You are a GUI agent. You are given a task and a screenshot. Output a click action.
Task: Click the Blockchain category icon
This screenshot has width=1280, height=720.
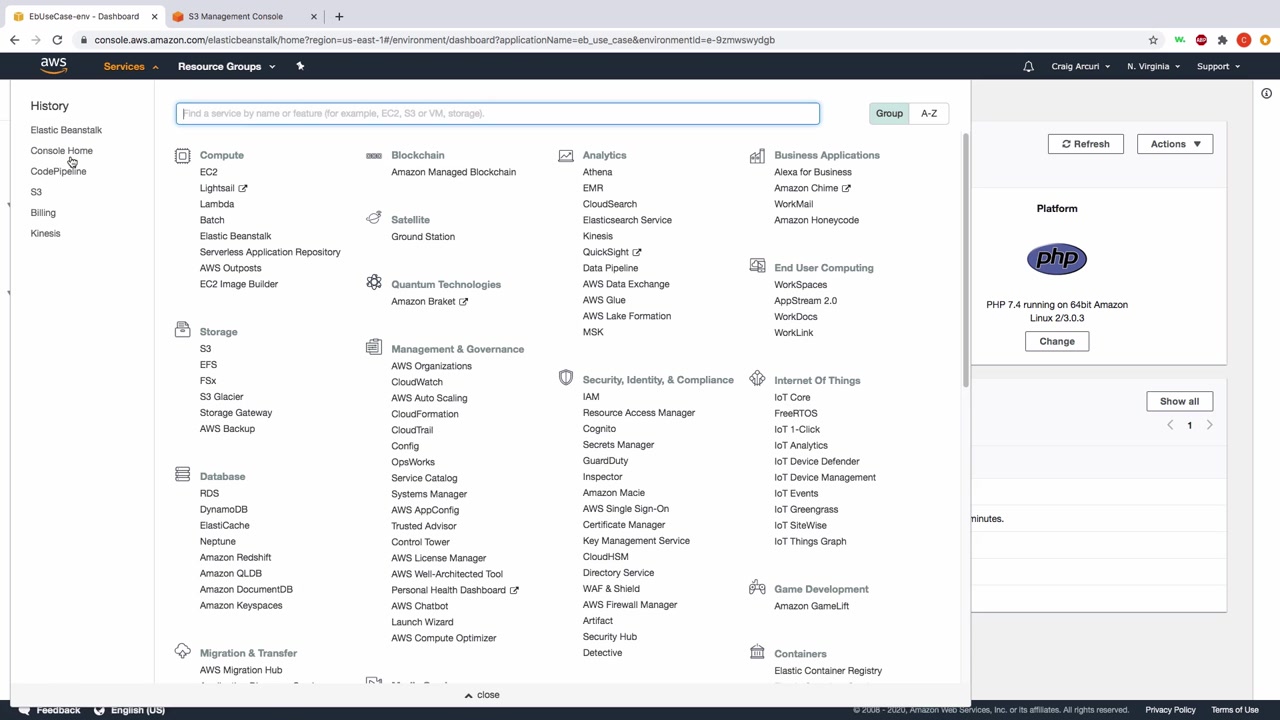tap(374, 155)
